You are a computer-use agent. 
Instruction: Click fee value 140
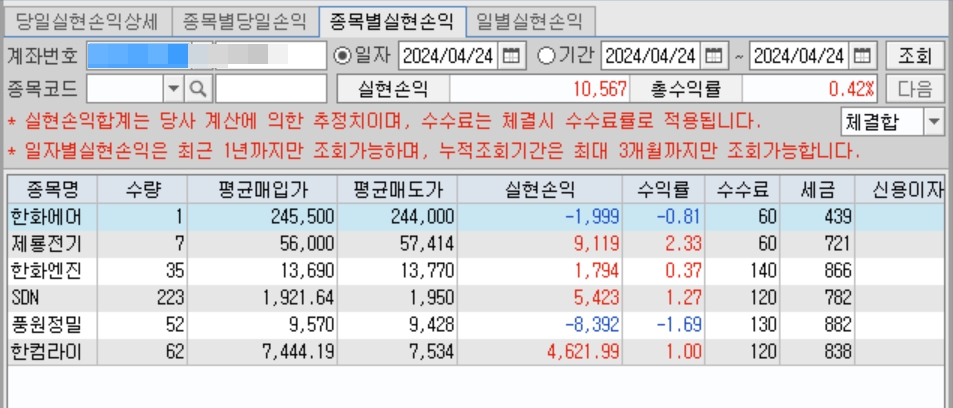point(762,271)
